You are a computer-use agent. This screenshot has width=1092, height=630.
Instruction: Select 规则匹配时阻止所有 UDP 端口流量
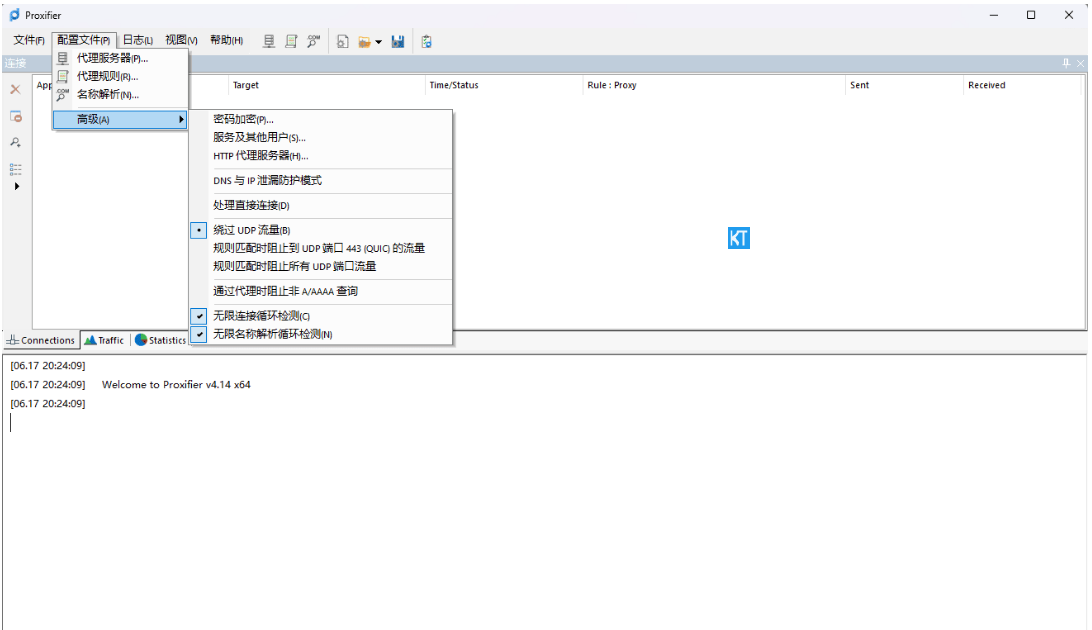tap(321, 267)
